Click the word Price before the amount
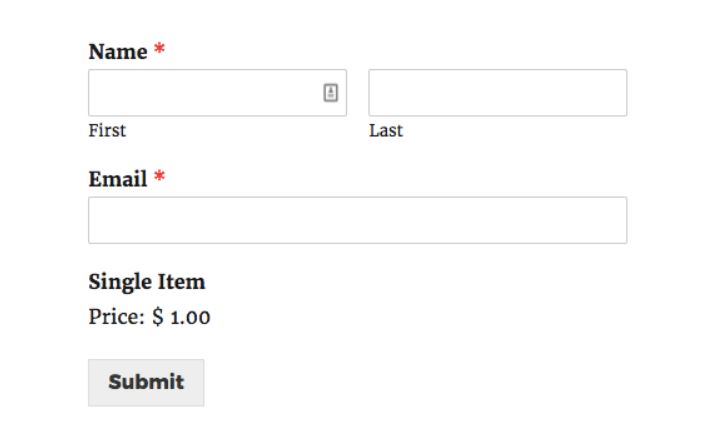This screenshot has width=717, height=439. coord(116,317)
